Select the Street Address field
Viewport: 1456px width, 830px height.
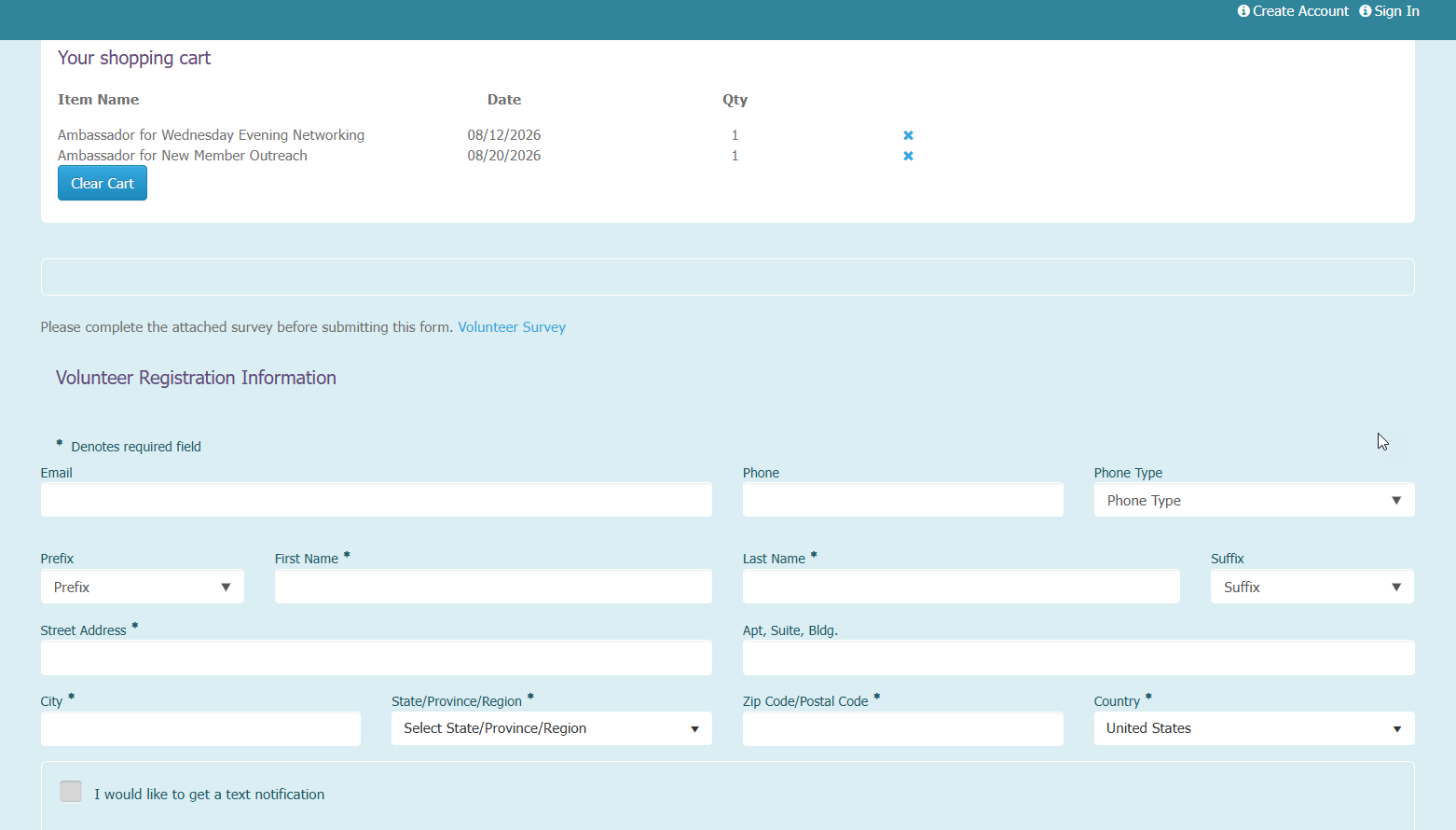click(377, 657)
